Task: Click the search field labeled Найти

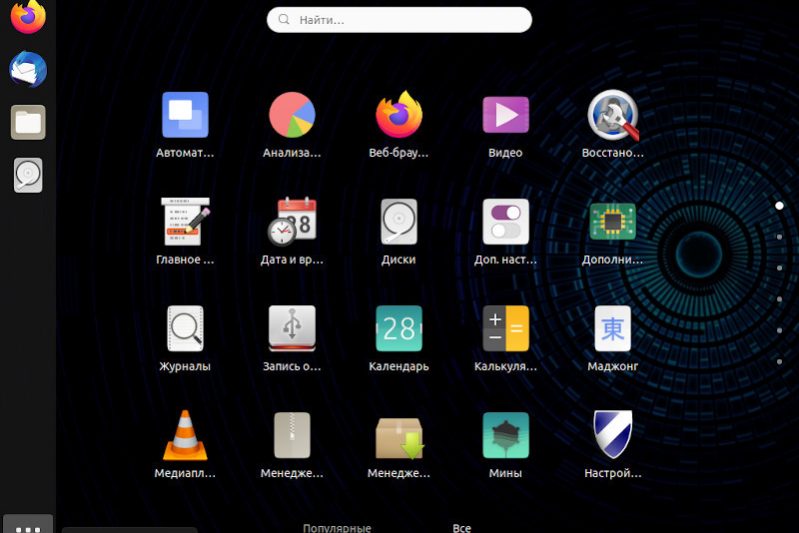Action: coord(399,20)
